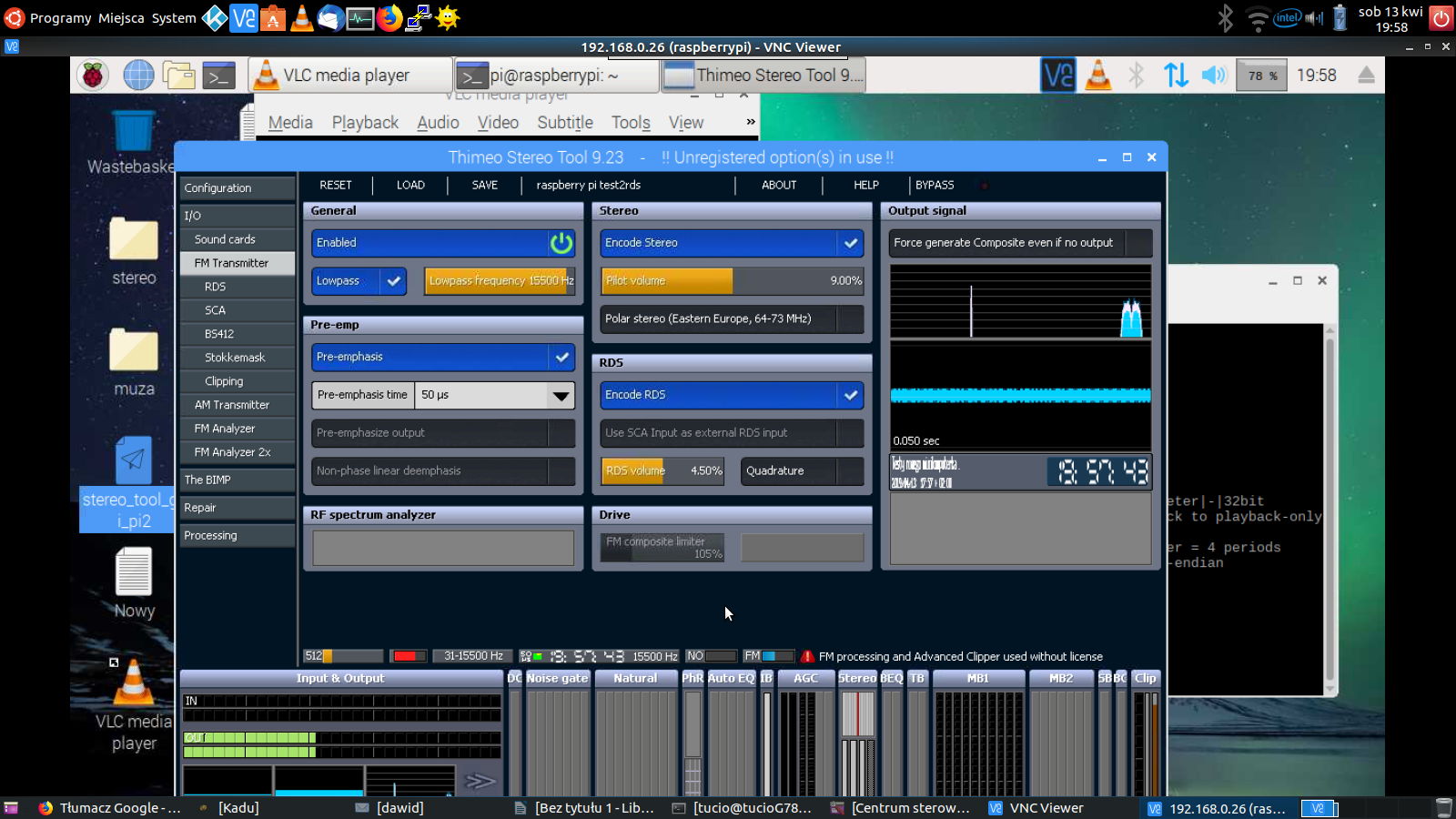Open the RDS settings page
Screen dimensions: 1456x819
[237, 287]
